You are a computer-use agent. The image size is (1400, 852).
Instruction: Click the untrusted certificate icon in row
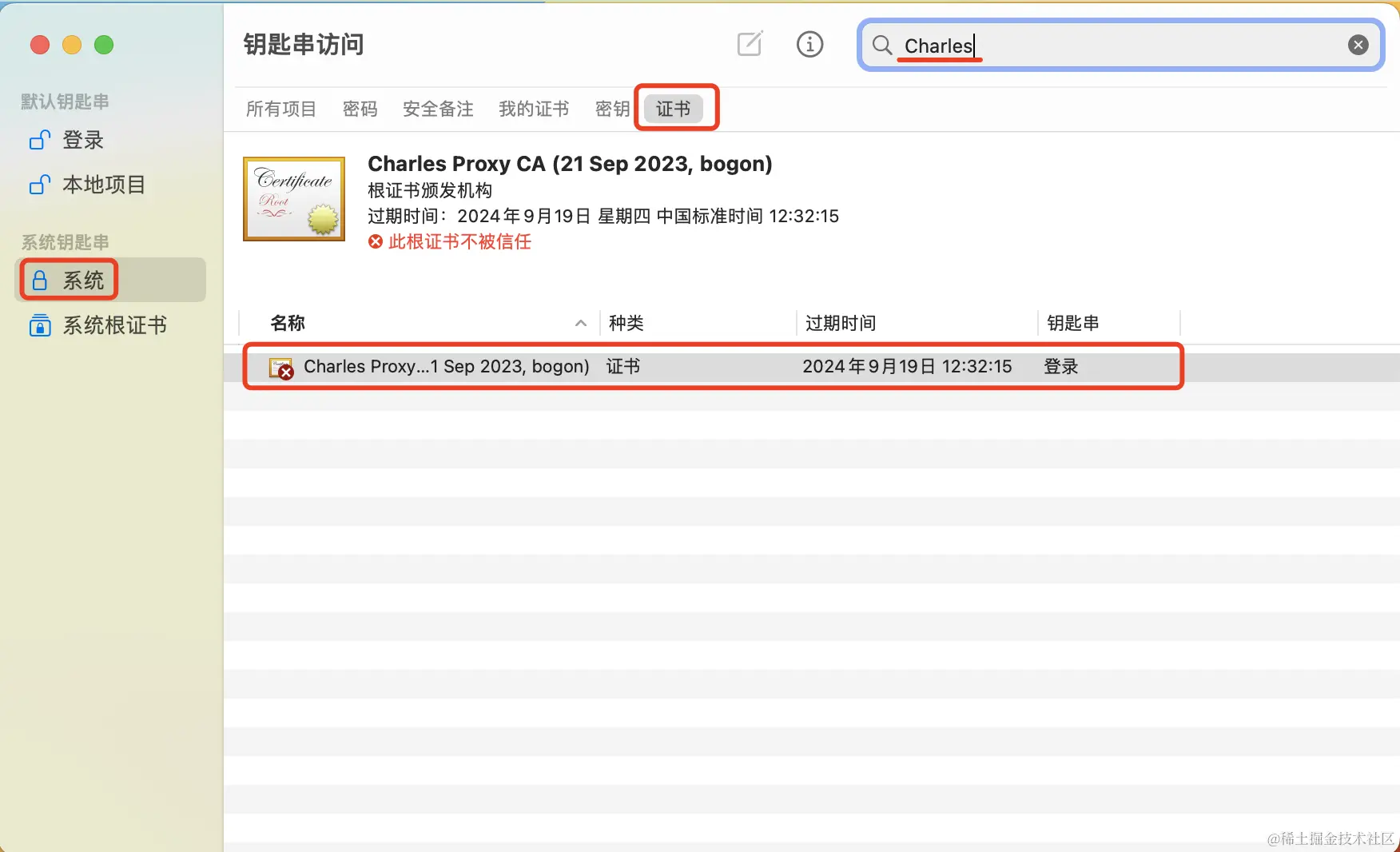tap(281, 368)
